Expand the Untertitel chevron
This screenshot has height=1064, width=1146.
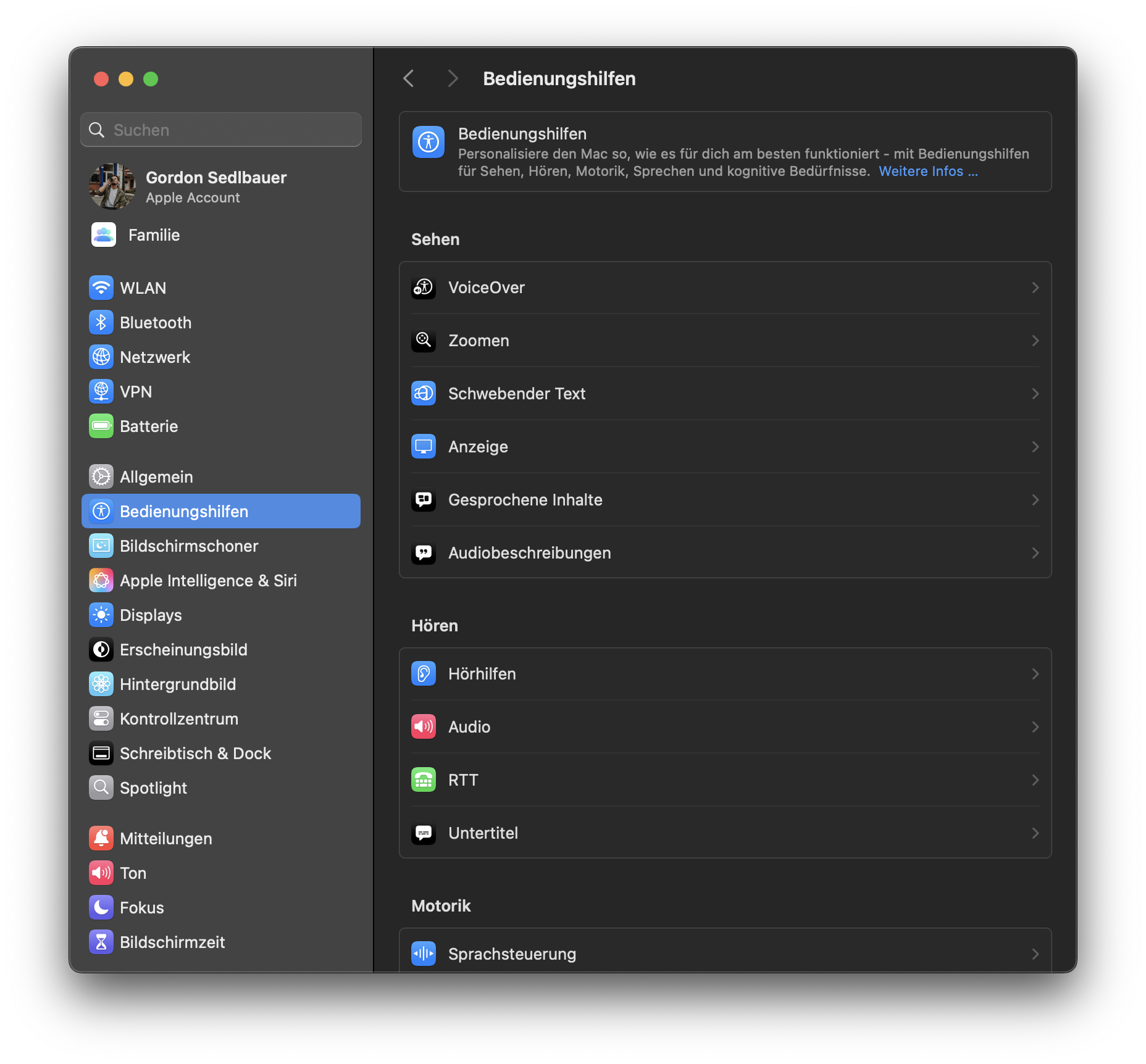pos(1035,833)
